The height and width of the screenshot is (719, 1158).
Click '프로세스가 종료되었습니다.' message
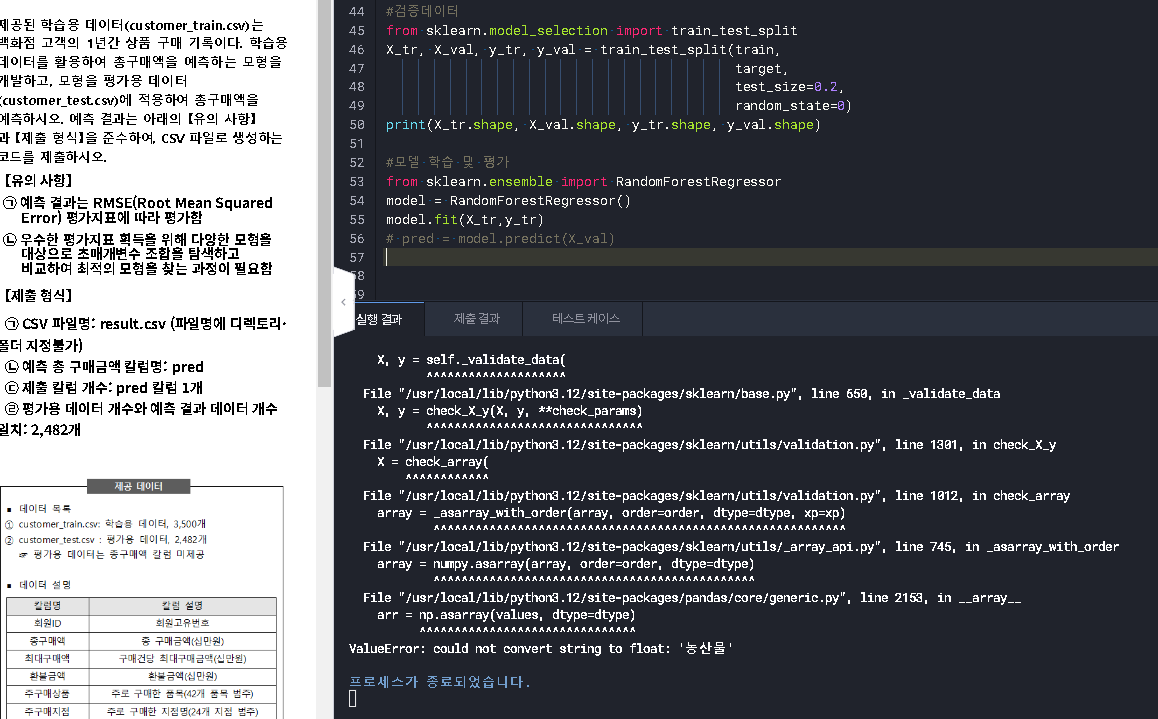439,681
